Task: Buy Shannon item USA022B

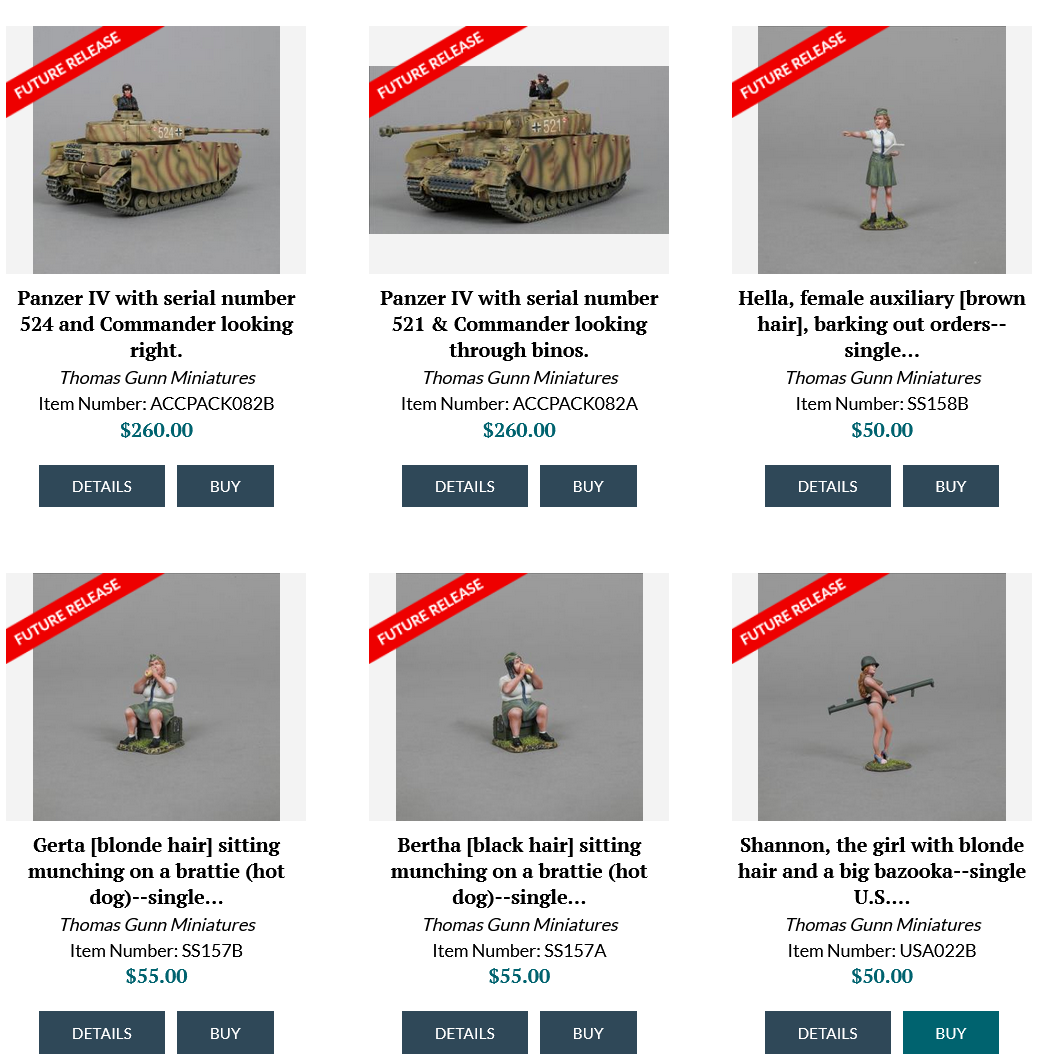Action: click(x=951, y=1032)
